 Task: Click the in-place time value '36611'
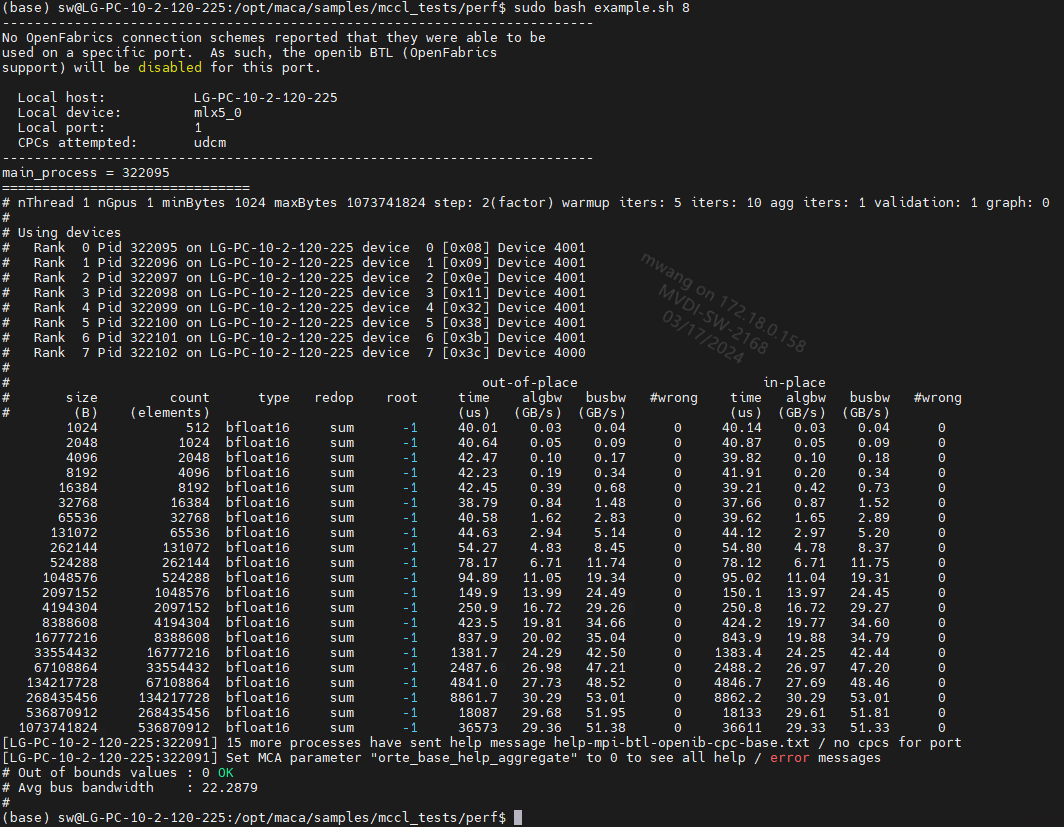coord(742,728)
